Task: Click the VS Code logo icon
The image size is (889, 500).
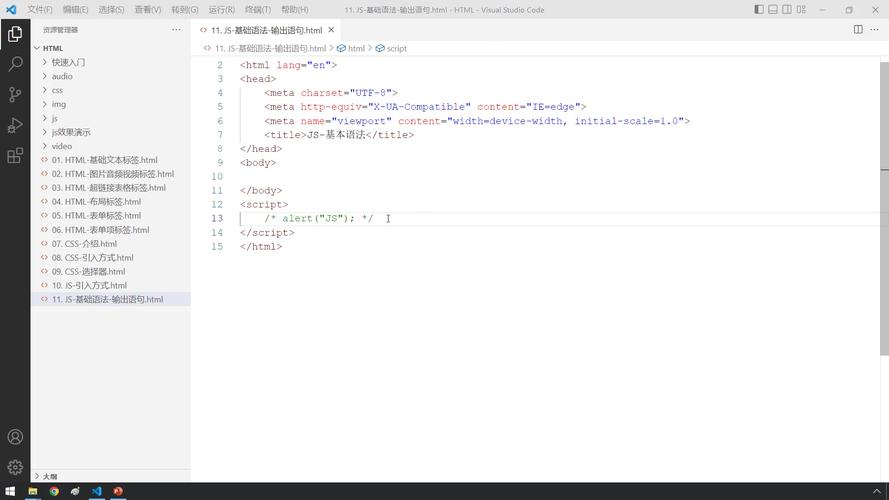Action: pos(11,10)
